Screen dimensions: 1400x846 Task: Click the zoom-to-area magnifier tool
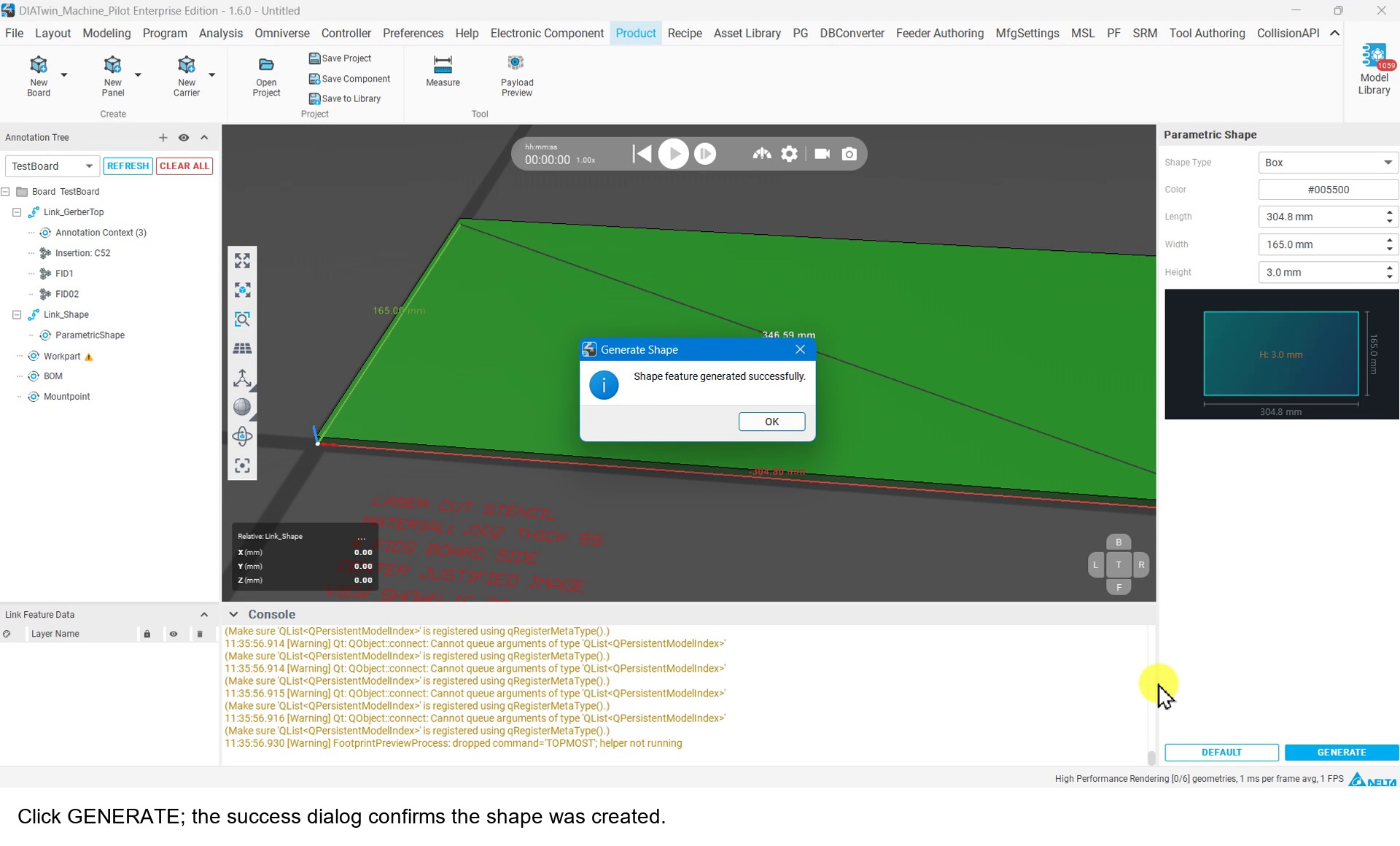click(242, 319)
